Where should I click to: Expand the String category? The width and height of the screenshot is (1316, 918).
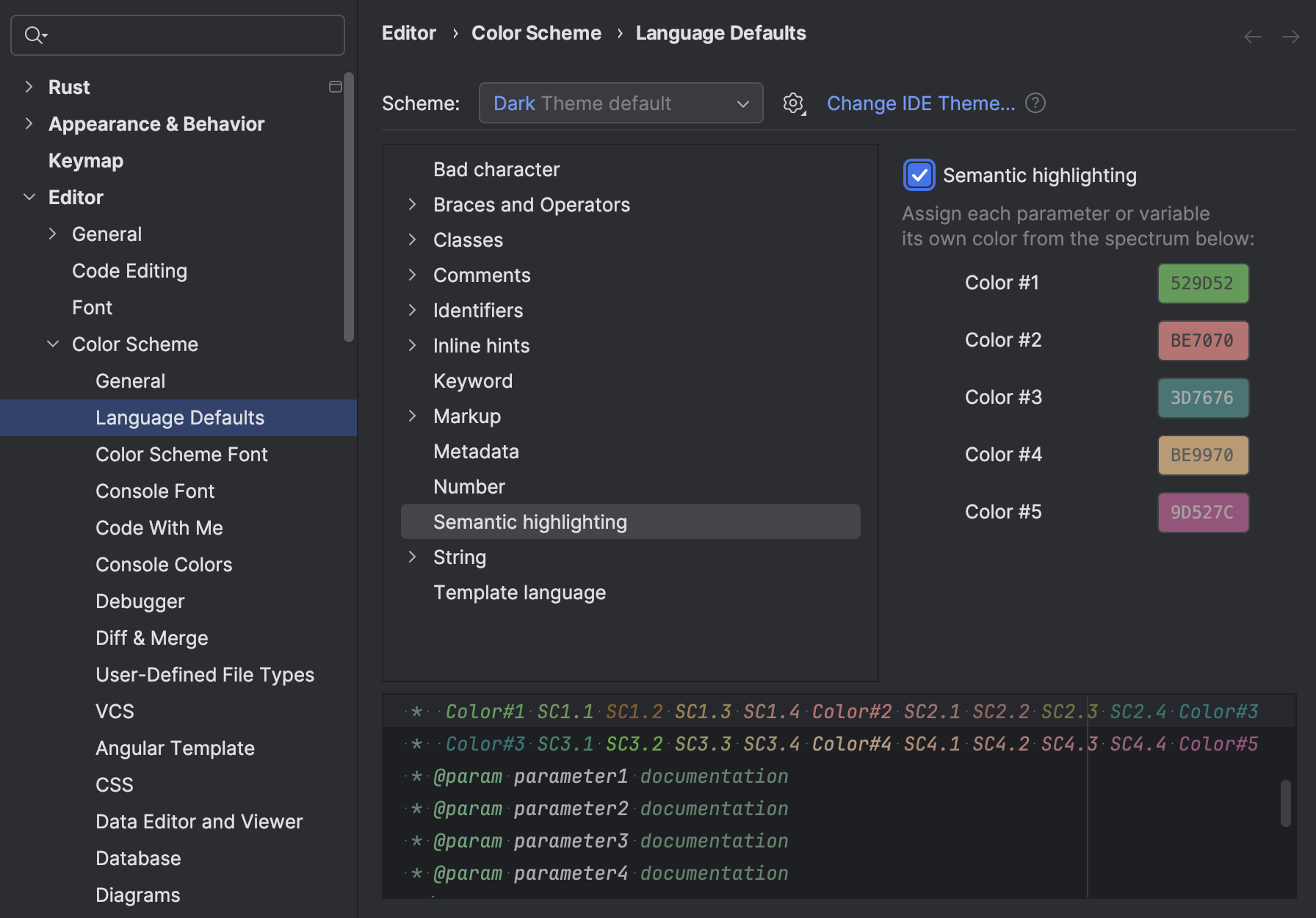pos(412,557)
